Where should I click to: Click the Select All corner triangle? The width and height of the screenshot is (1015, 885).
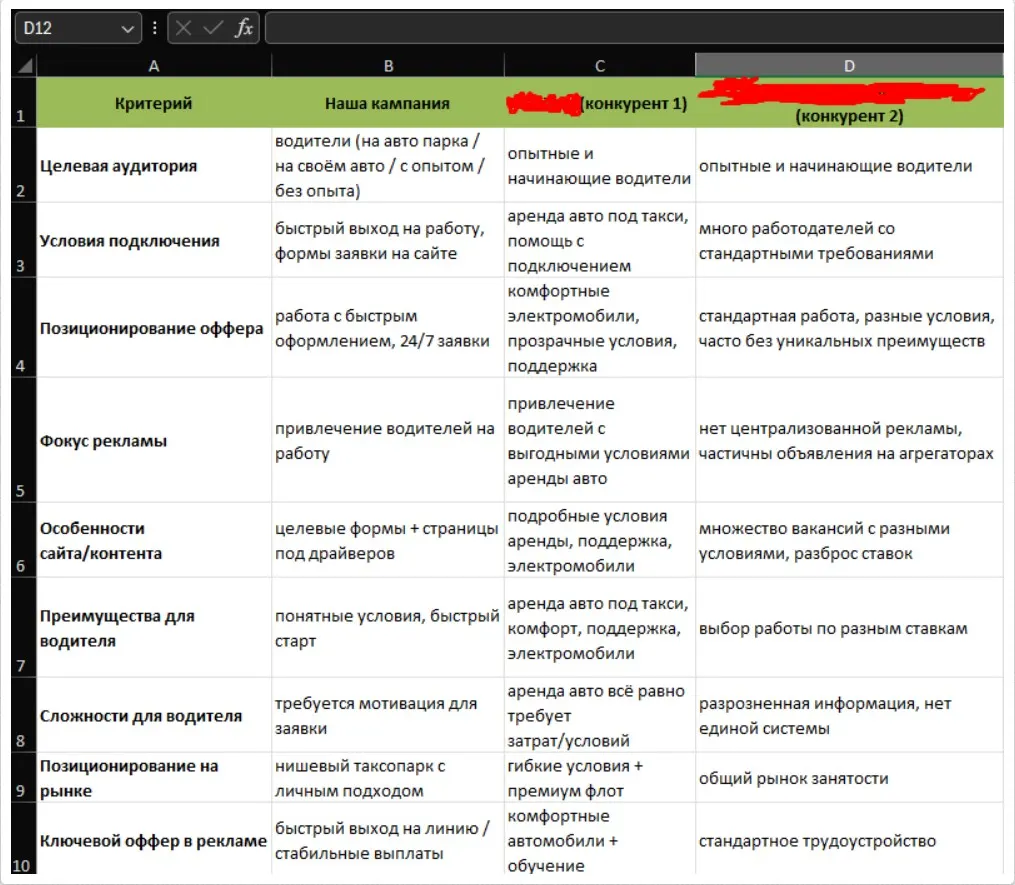coord(25,65)
